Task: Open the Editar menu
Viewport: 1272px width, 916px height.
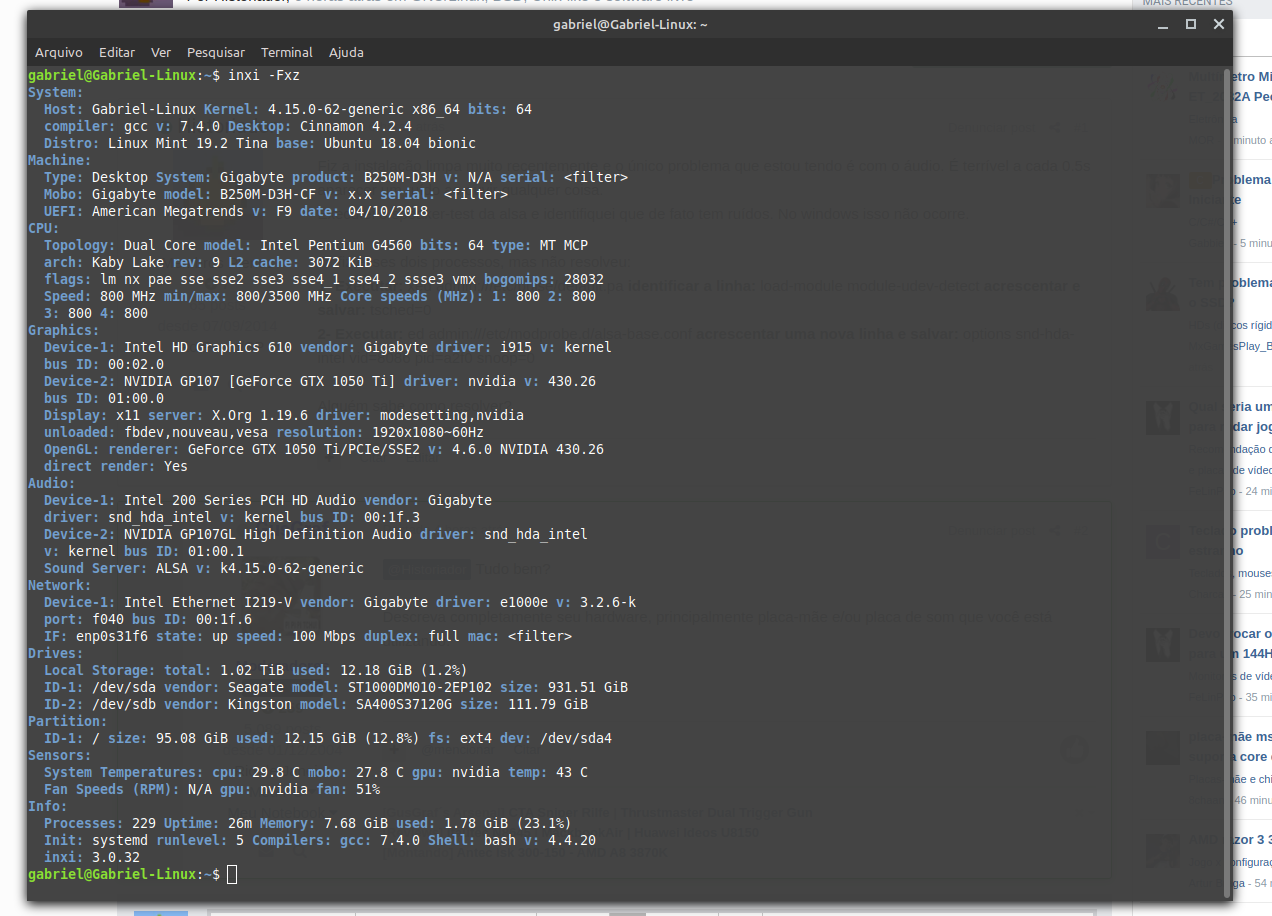Action: point(117,52)
